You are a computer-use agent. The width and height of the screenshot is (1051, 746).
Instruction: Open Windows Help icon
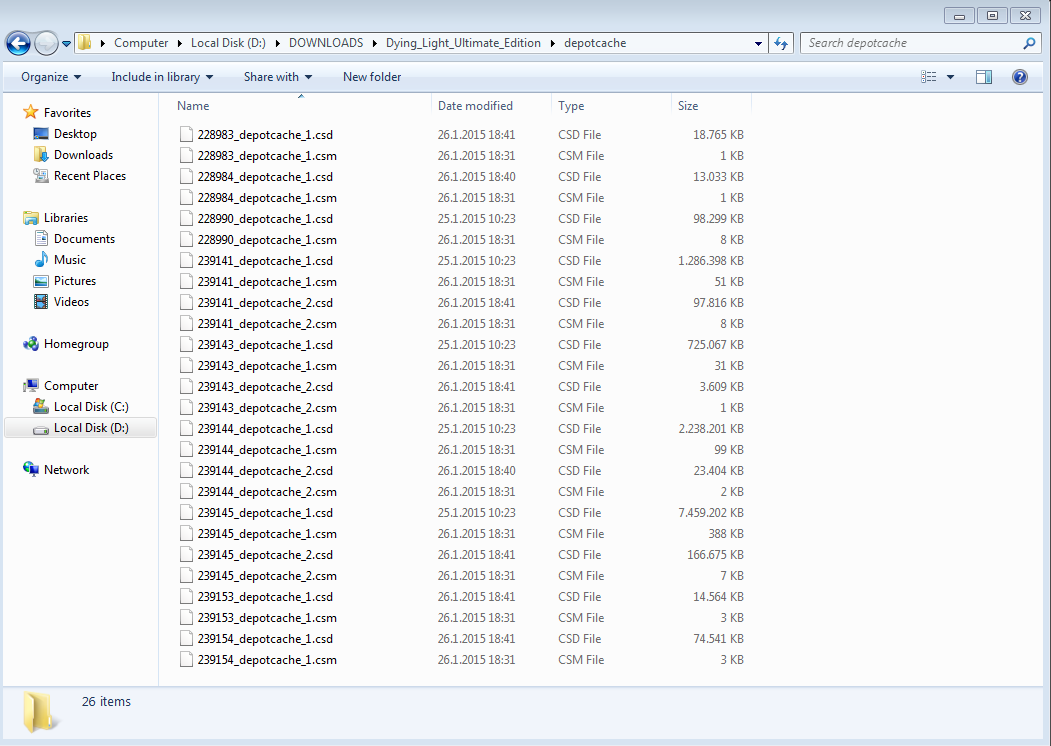pos(1019,77)
